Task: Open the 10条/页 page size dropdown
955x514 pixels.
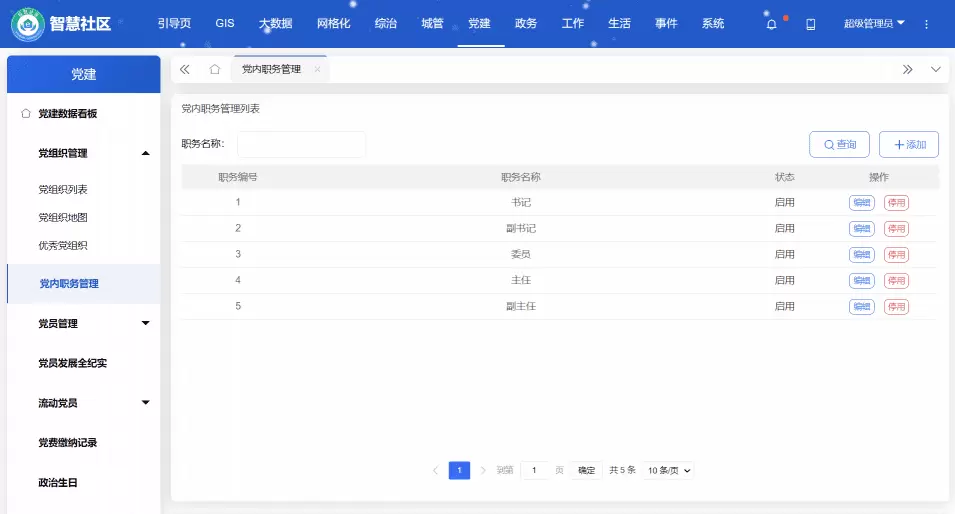Action: click(668, 470)
